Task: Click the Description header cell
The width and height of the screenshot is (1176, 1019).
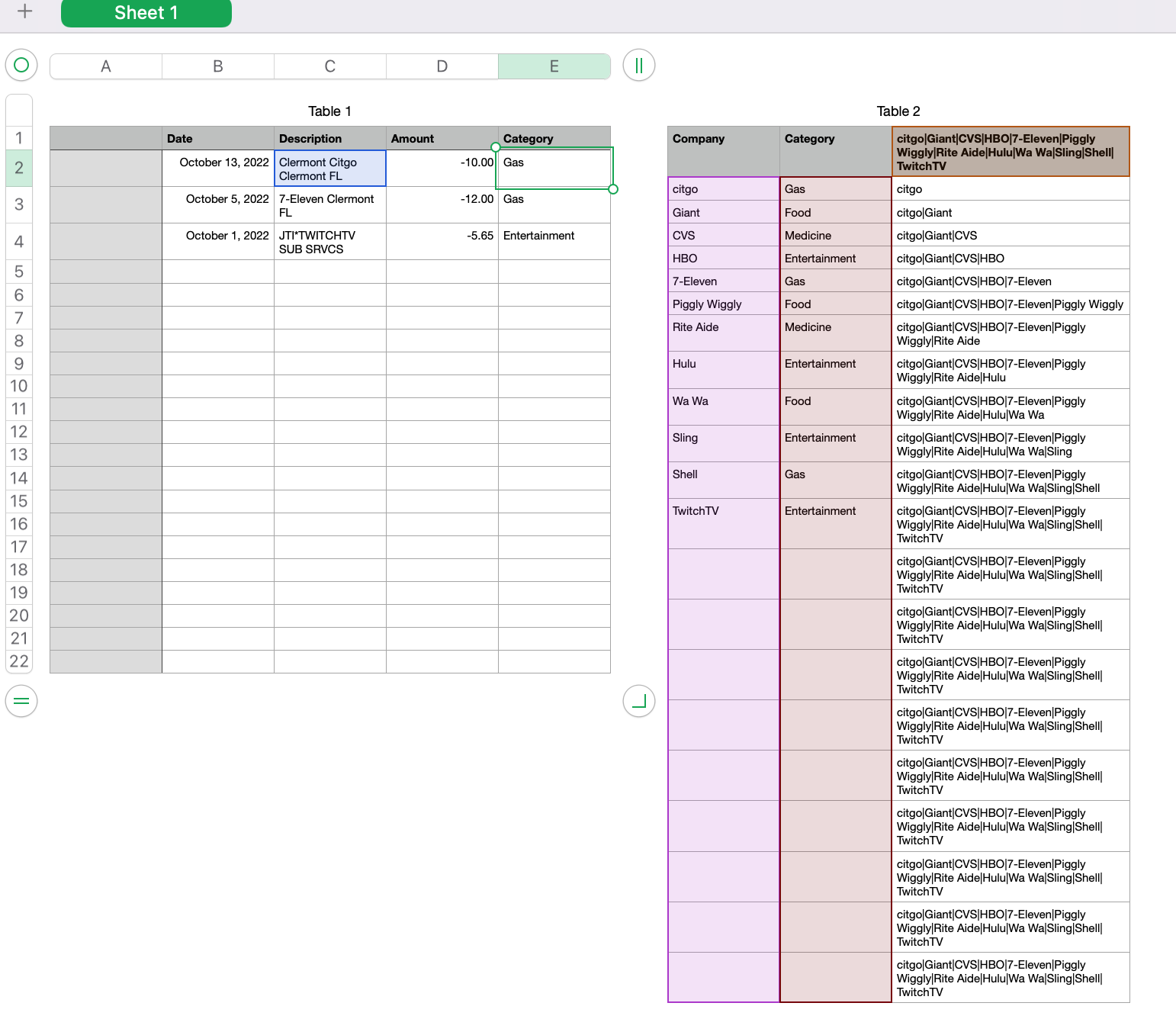Action: click(330, 138)
